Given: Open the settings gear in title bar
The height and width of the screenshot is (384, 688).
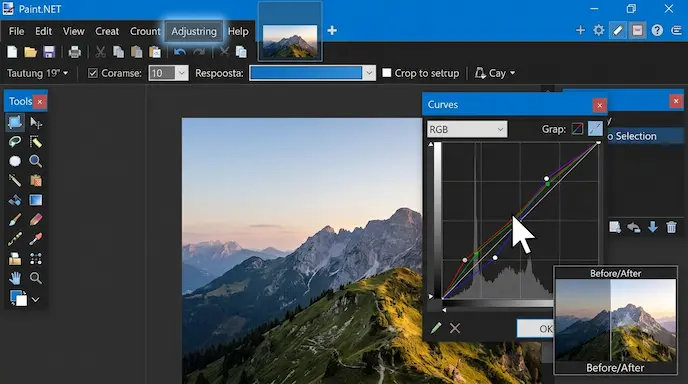Looking at the screenshot, I should click(598, 30).
